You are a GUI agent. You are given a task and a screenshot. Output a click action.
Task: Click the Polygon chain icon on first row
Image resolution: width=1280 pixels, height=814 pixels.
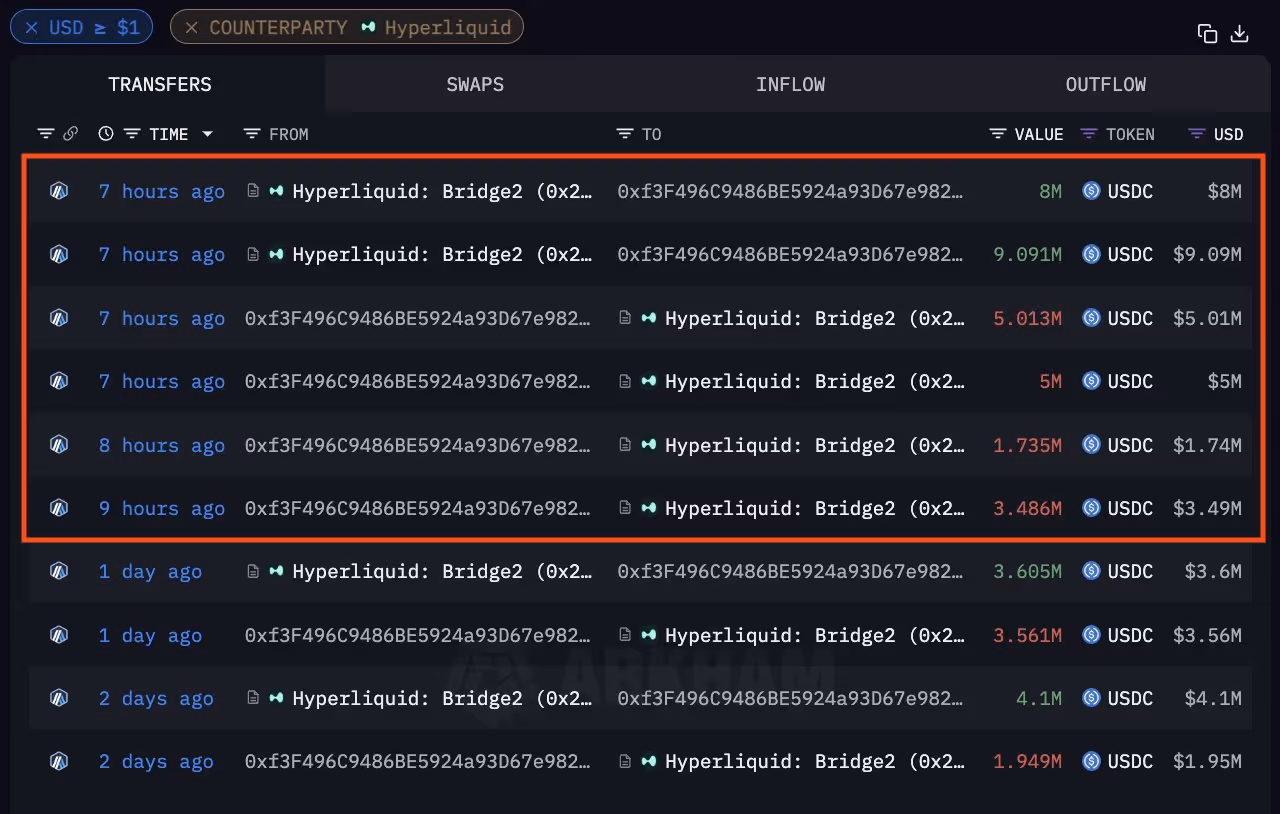(x=58, y=191)
